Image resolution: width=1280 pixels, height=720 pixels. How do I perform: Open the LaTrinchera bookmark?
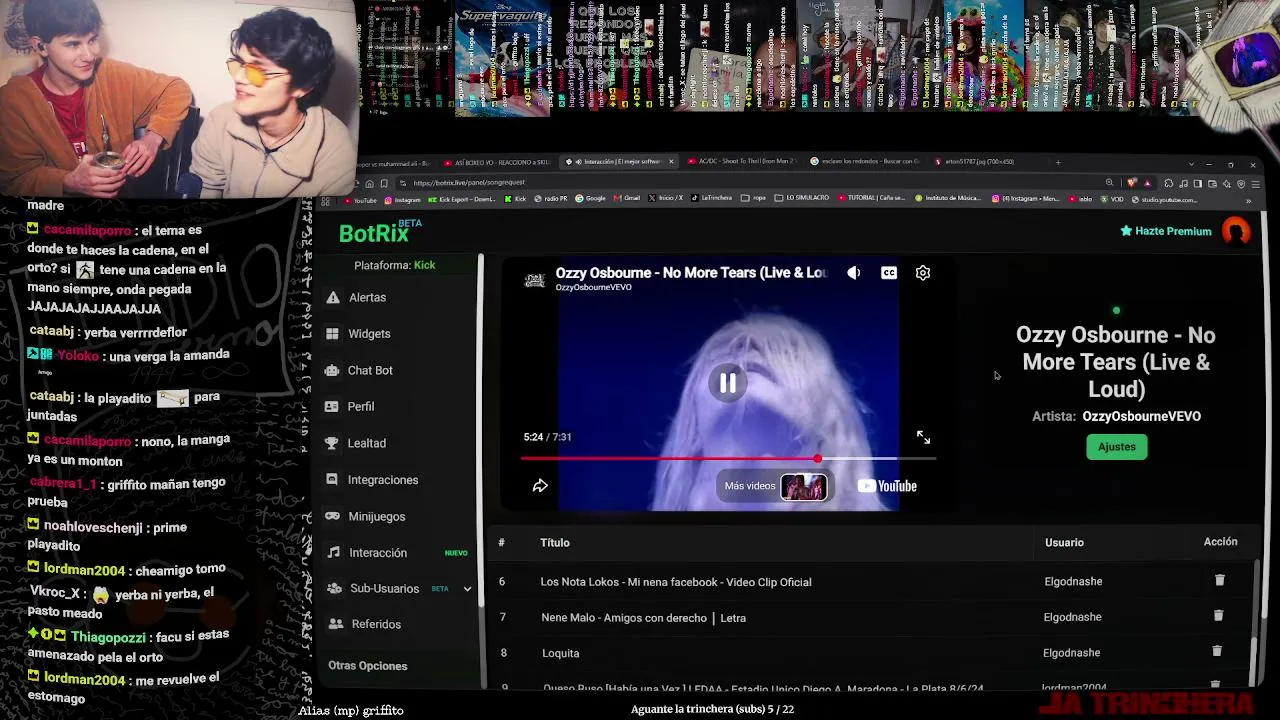pos(712,198)
